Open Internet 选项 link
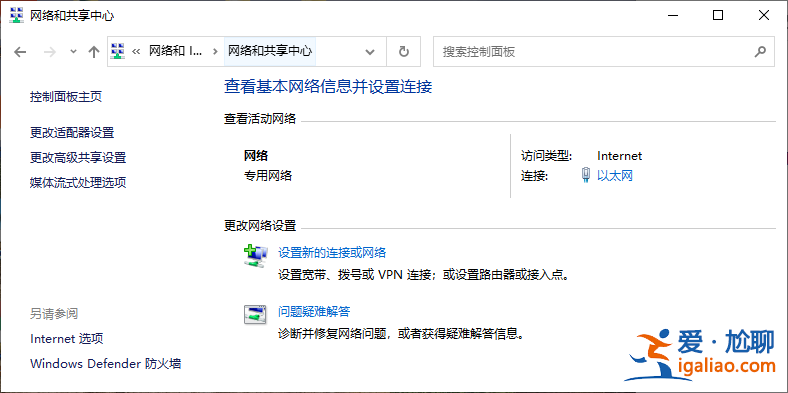Viewport: 788px width, 393px height. pyautogui.click(x=67, y=339)
